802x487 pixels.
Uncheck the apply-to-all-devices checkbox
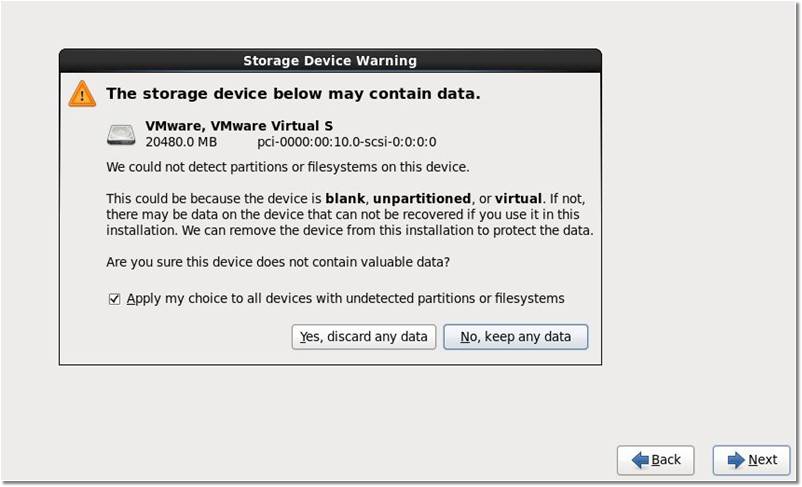pos(114,298)
